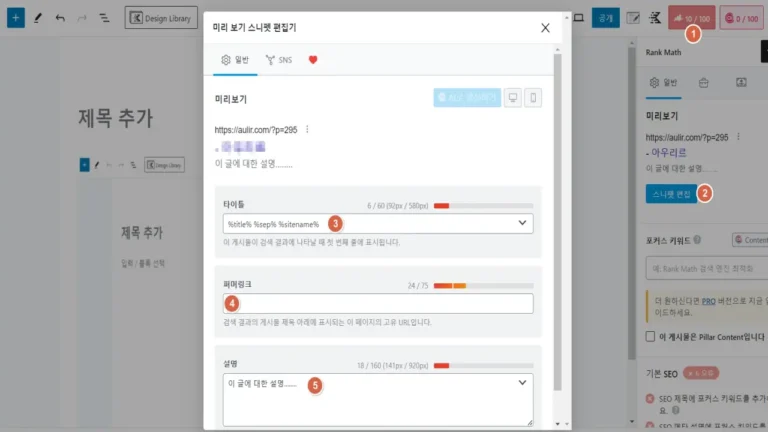Click the permalink length progress bar
The image size is (768, 432).
click(x=483, y=286)
